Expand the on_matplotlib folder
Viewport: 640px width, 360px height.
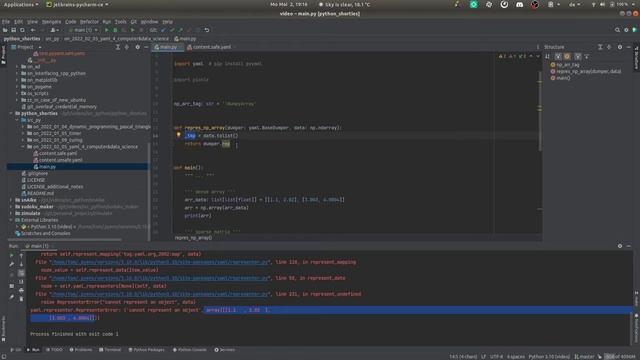click(17, 80)
